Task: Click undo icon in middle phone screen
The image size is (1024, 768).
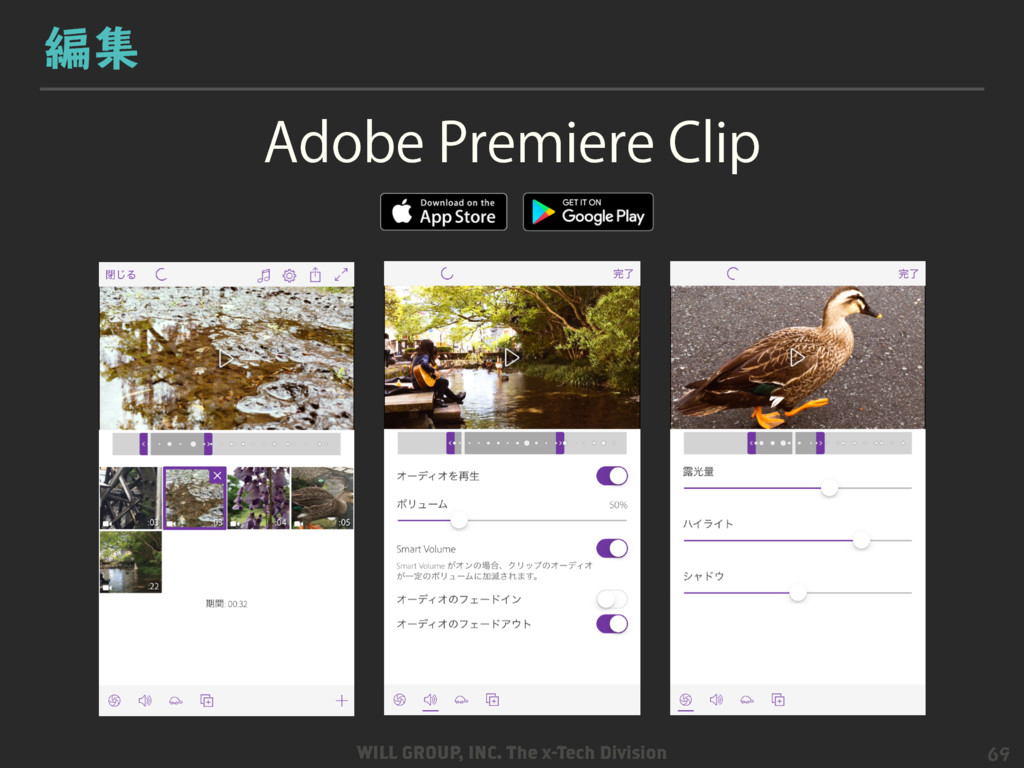Action: tap(447, 274)
